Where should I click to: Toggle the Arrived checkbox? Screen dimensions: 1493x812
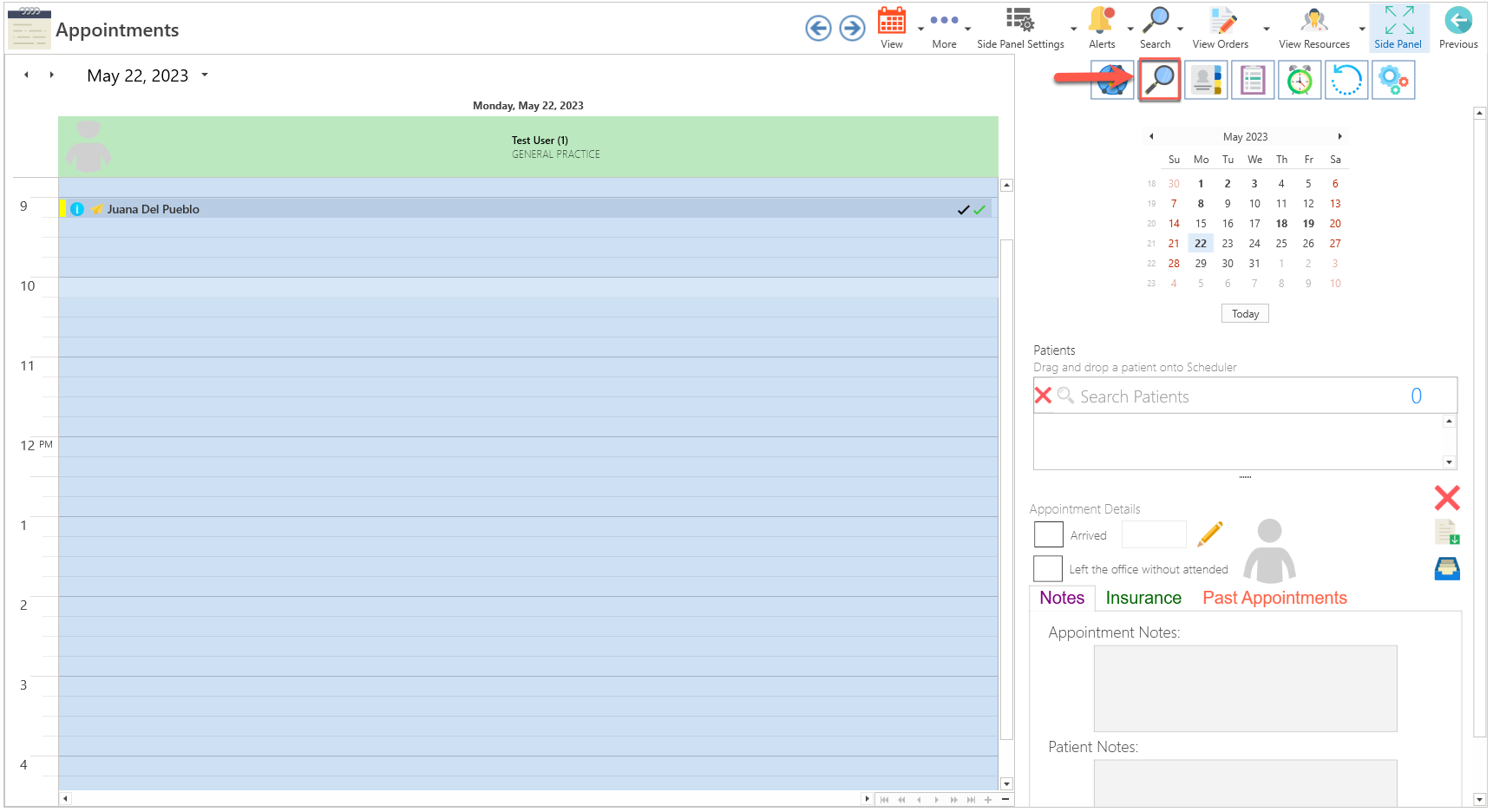[x=1049, y=534]
